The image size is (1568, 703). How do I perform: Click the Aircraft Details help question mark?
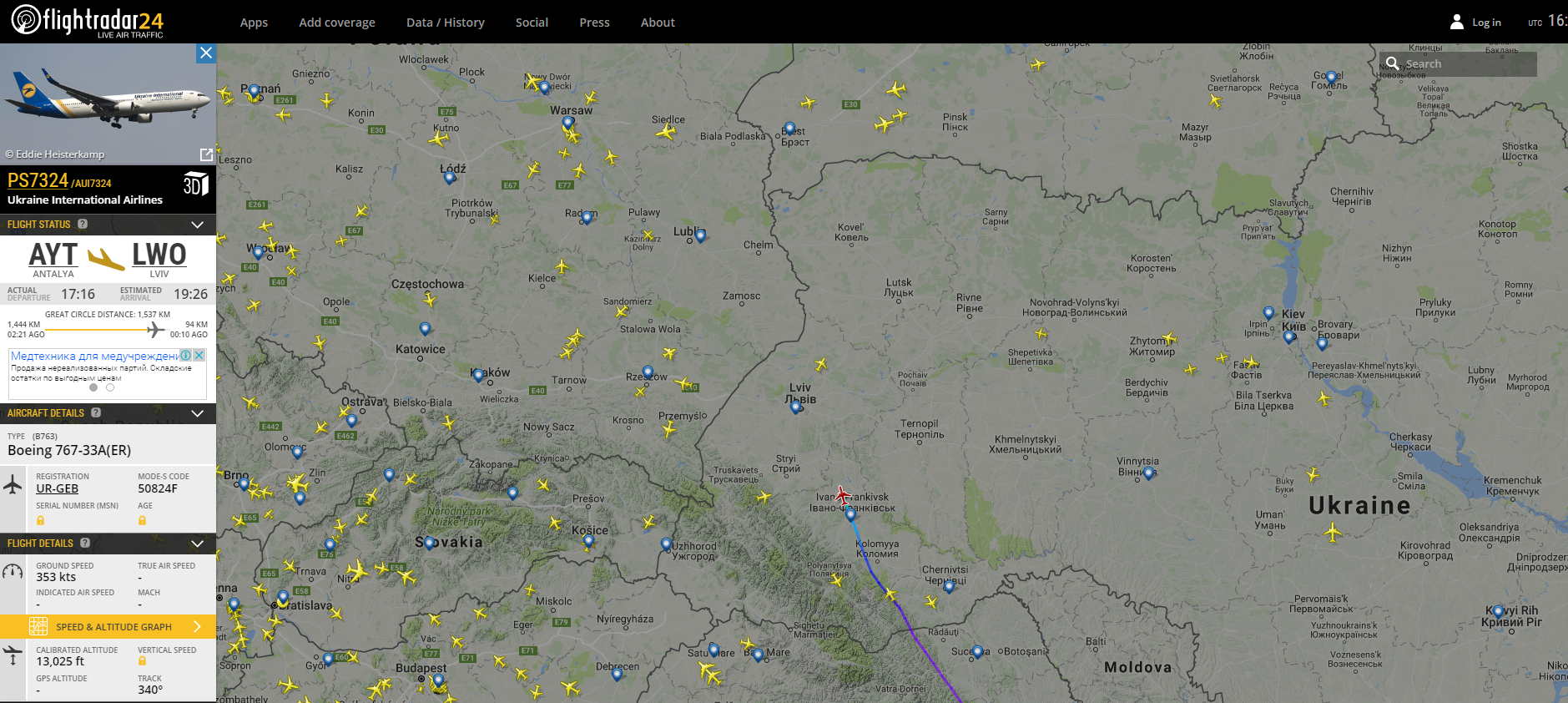point(96,412)
